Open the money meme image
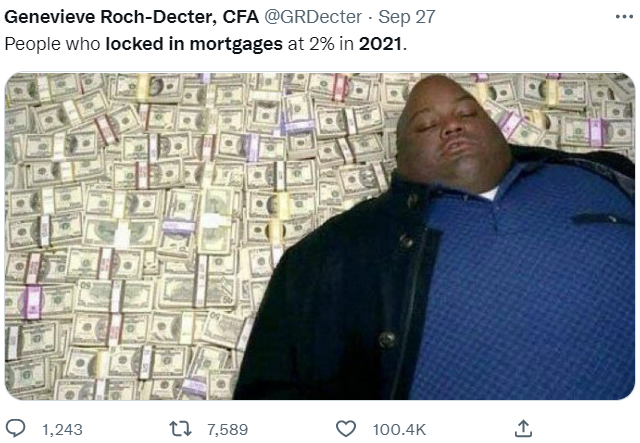The width and height of the screenshot is (640, 443). (x=320, y=236)
